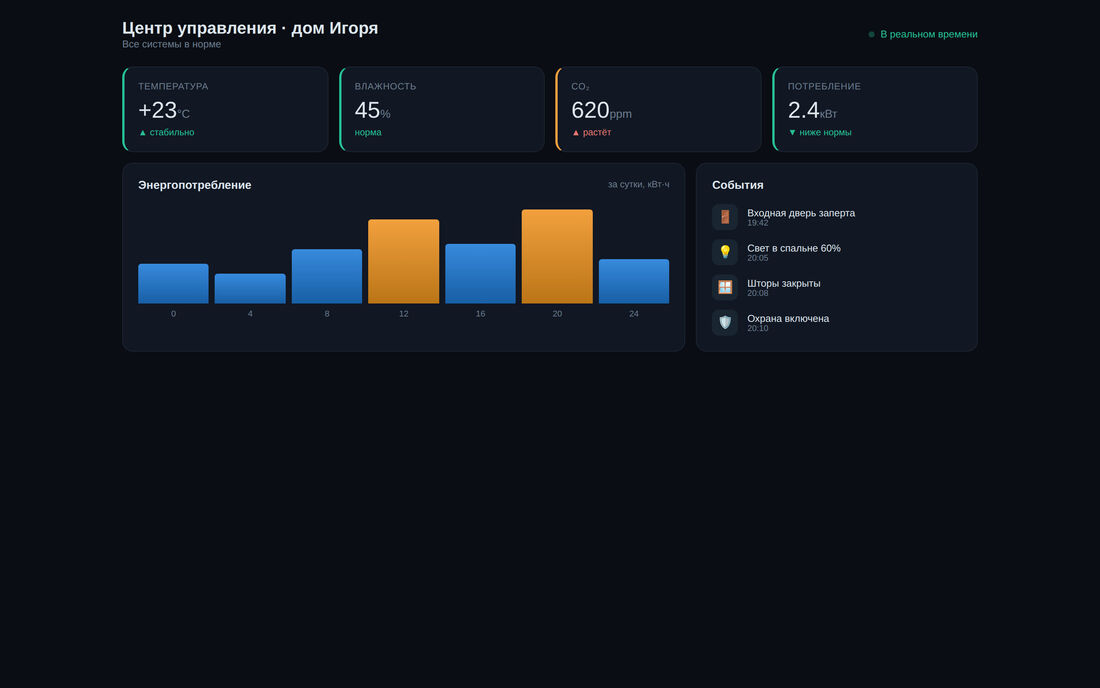Click the Свет в спальне 60% event text
The height and width of the screenshot is (688, 1100).
click(793, 248)
